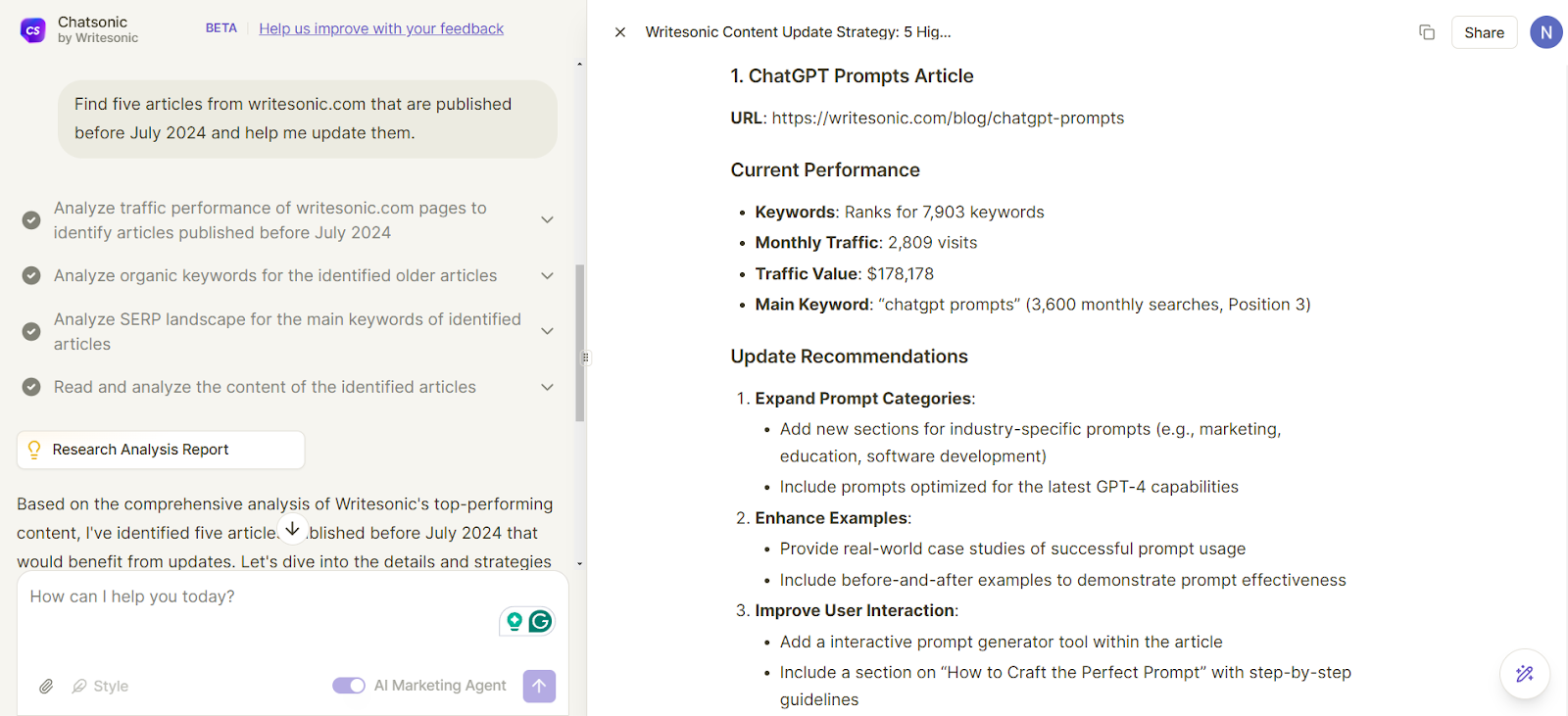1568x716 pixels.
Task: Expand the Analyze traffic performance step
Action: click(547, 220)
